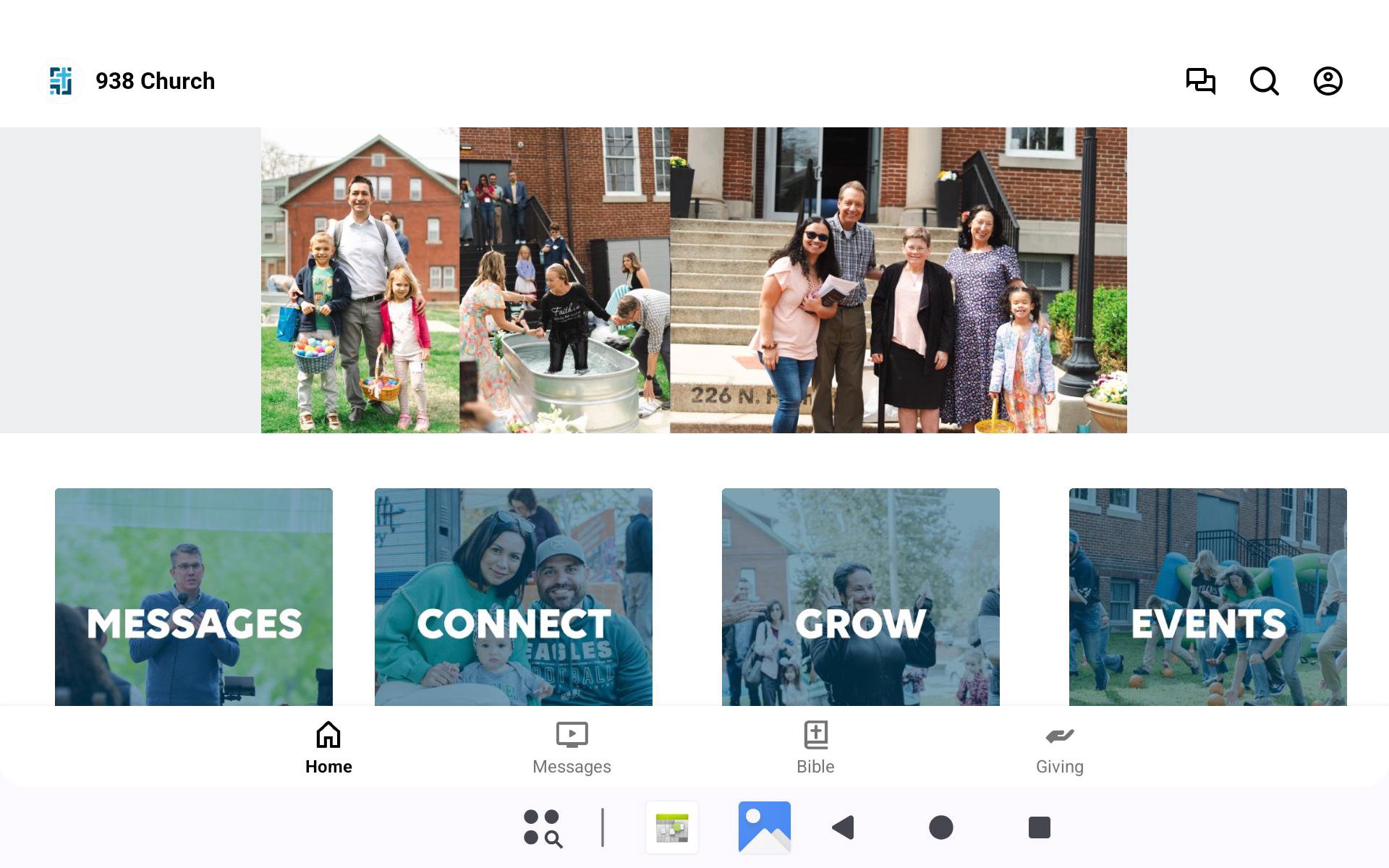
Task: Tap the search magnifier icon
Action: coord(1265,81)
